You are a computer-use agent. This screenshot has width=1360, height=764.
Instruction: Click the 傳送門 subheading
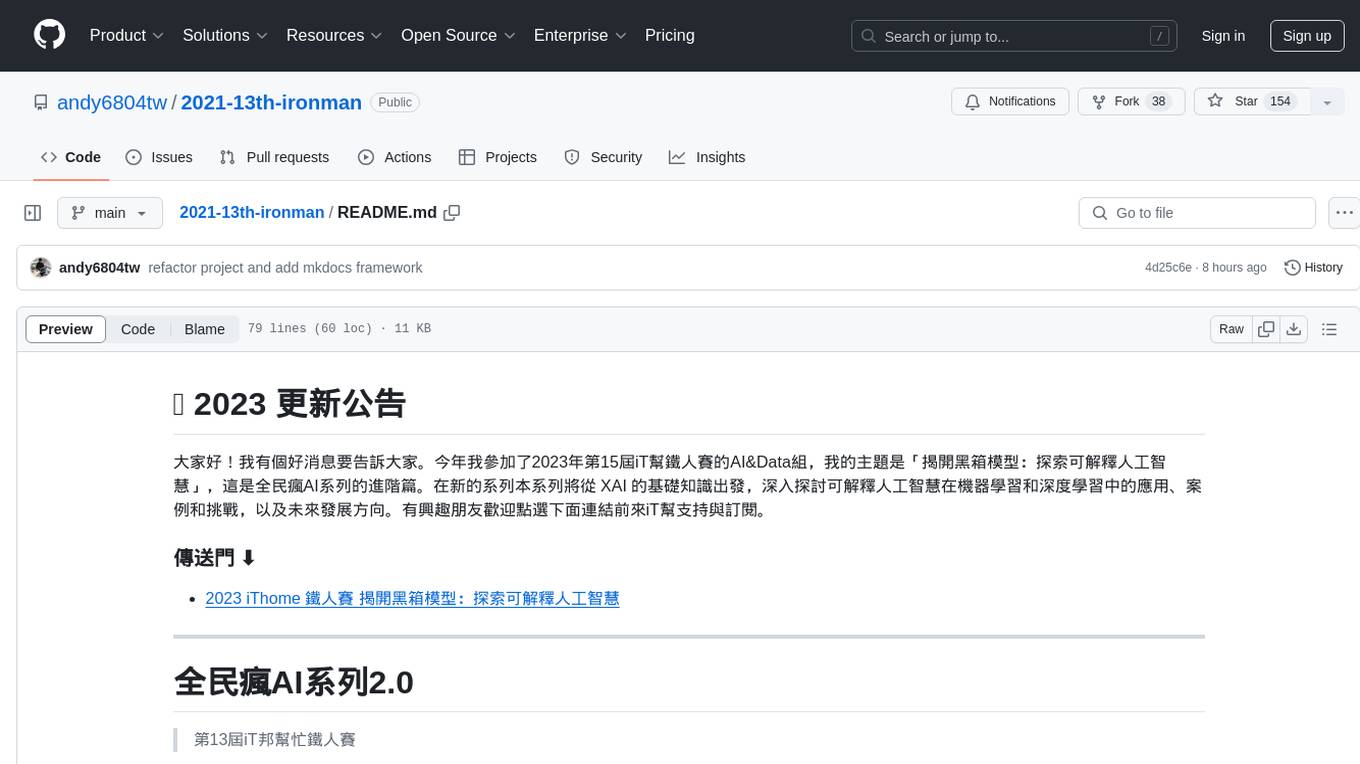click(x=215, y=557)
